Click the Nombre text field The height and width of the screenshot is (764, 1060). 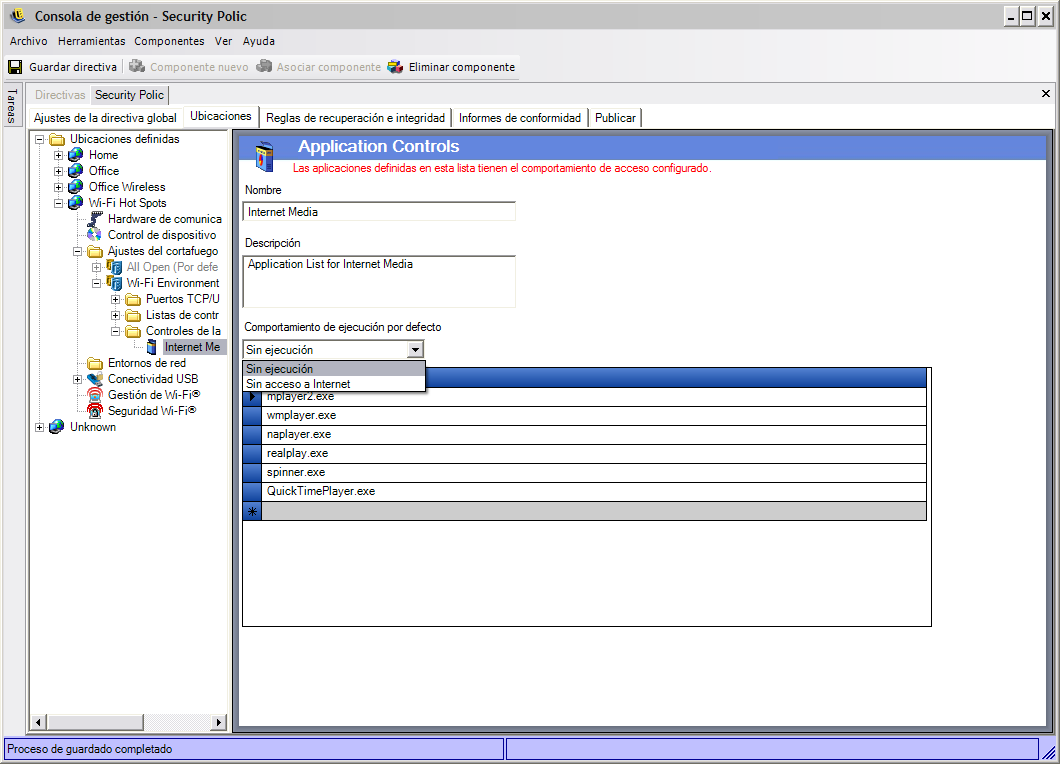point(379,212)
